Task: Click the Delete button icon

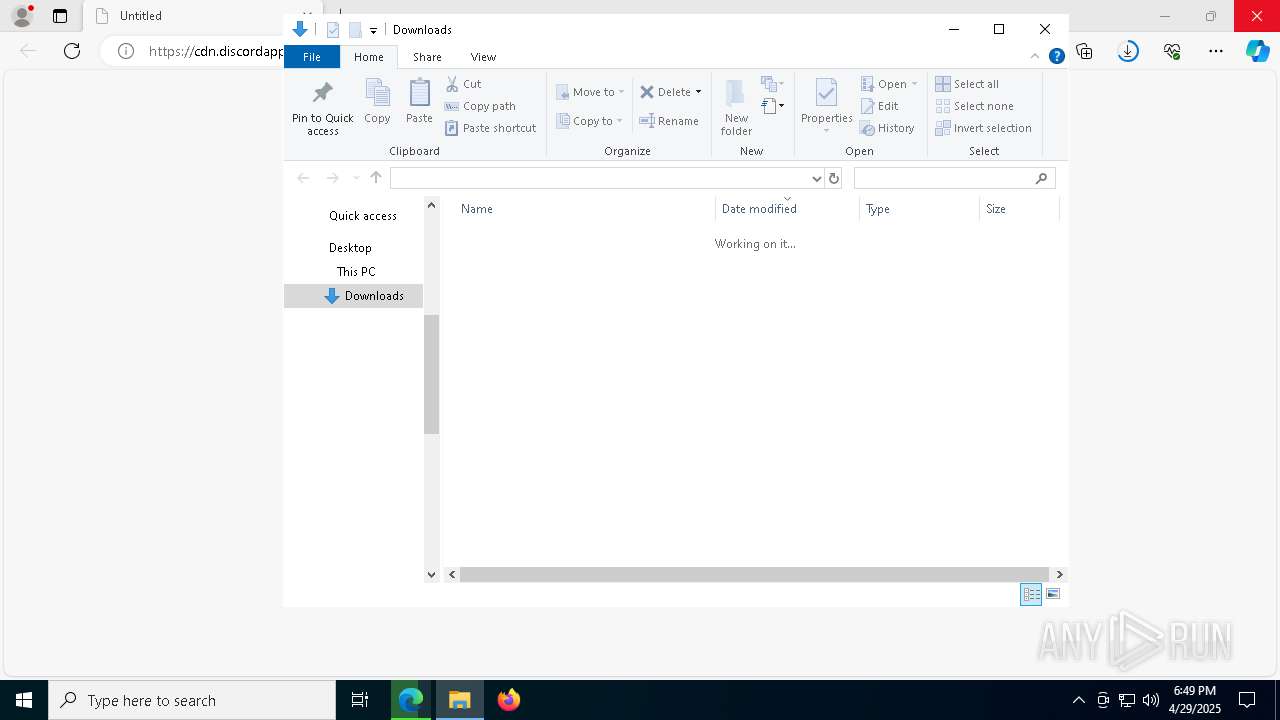Action: (647, 92)
